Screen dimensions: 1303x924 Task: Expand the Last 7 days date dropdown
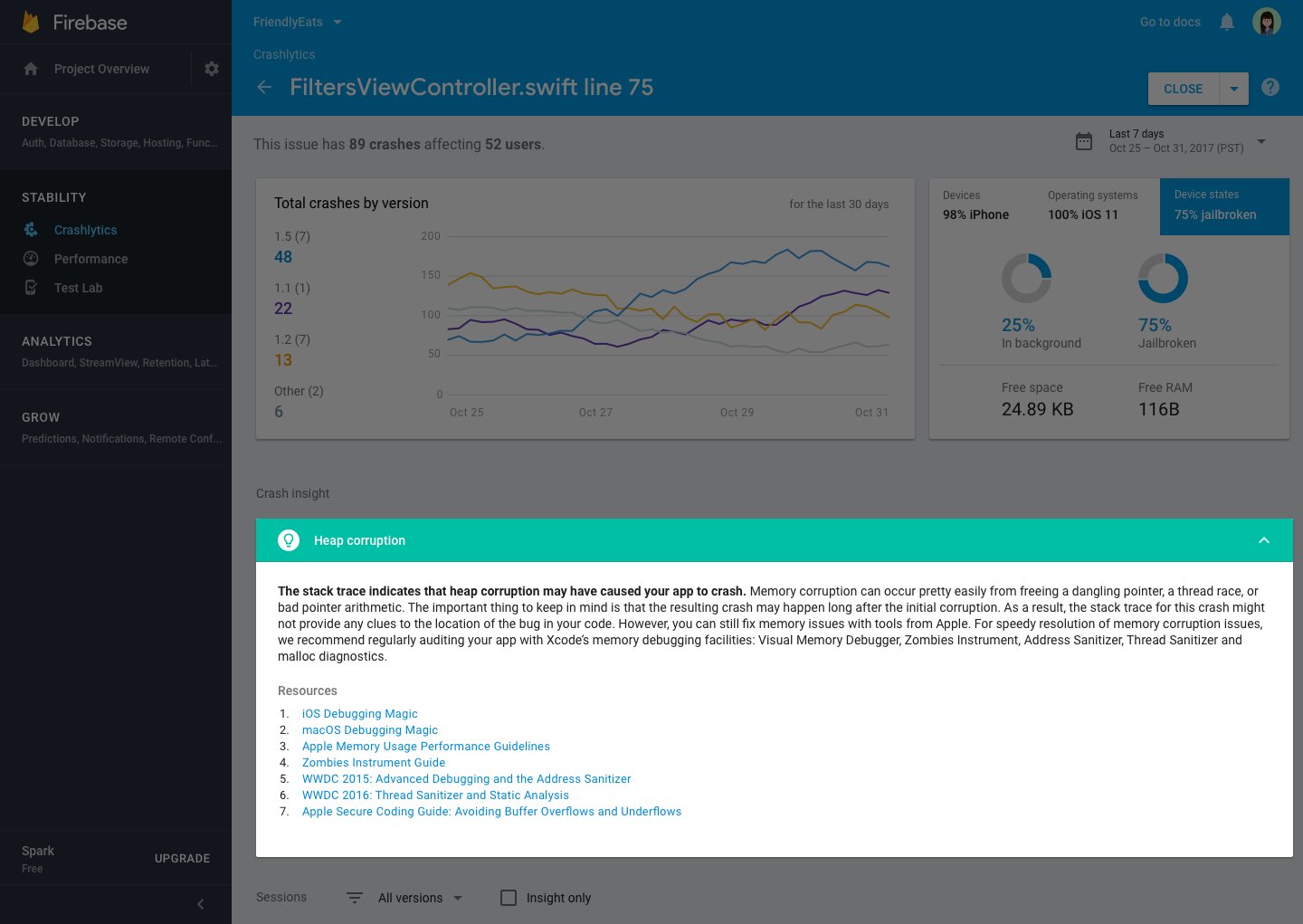(x=1261, y=141)
